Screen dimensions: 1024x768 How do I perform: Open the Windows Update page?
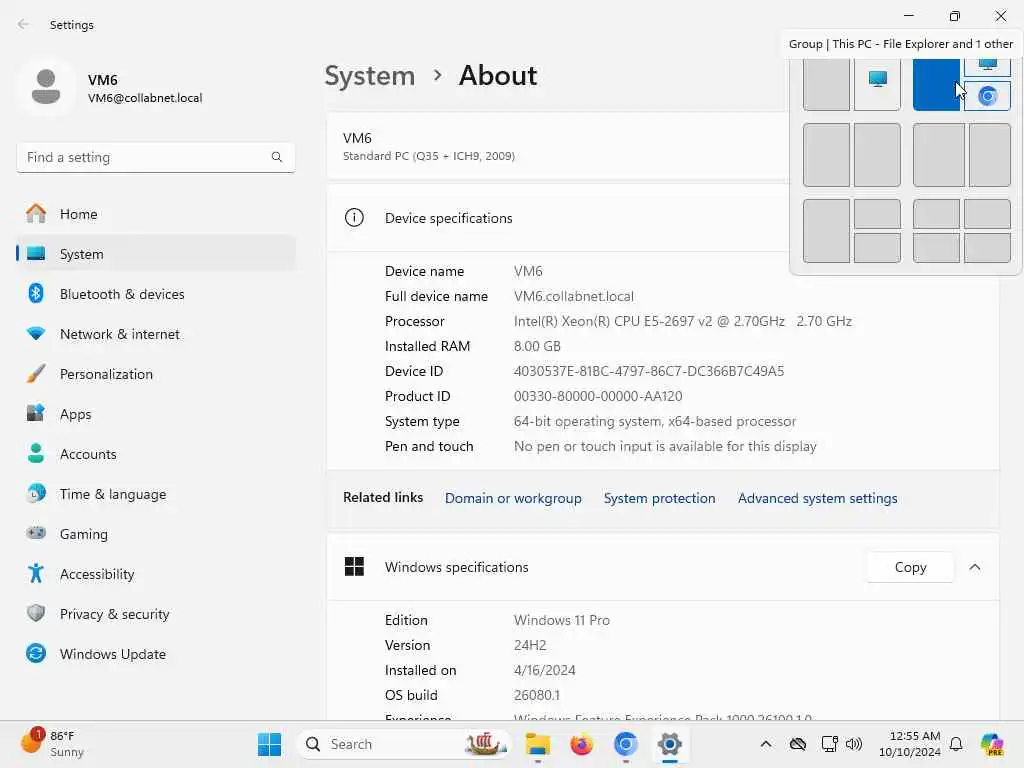[155, 654]
